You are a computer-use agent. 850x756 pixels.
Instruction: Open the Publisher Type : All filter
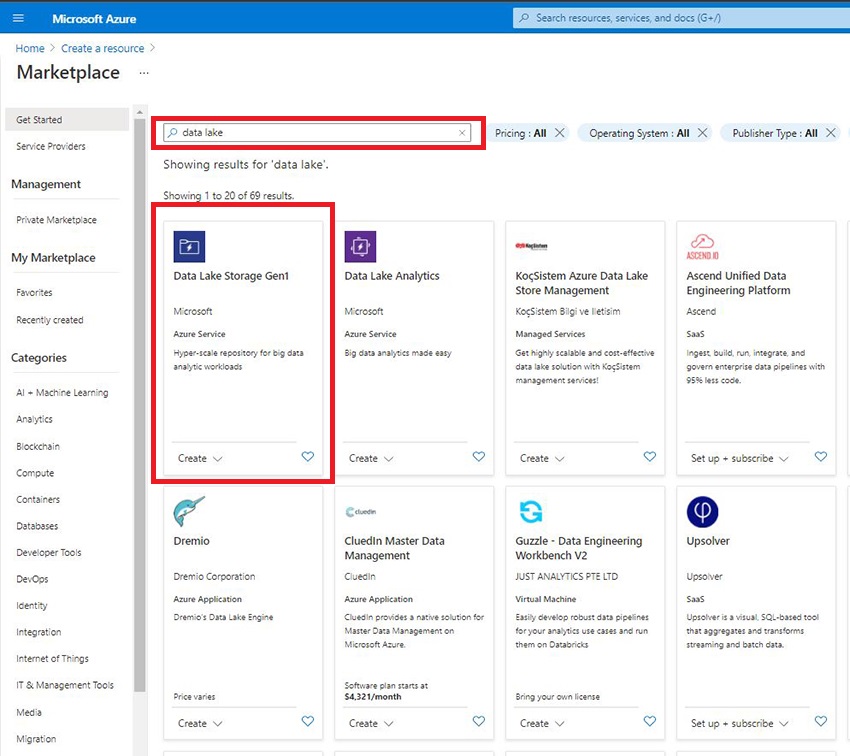(x=775, y=133)
